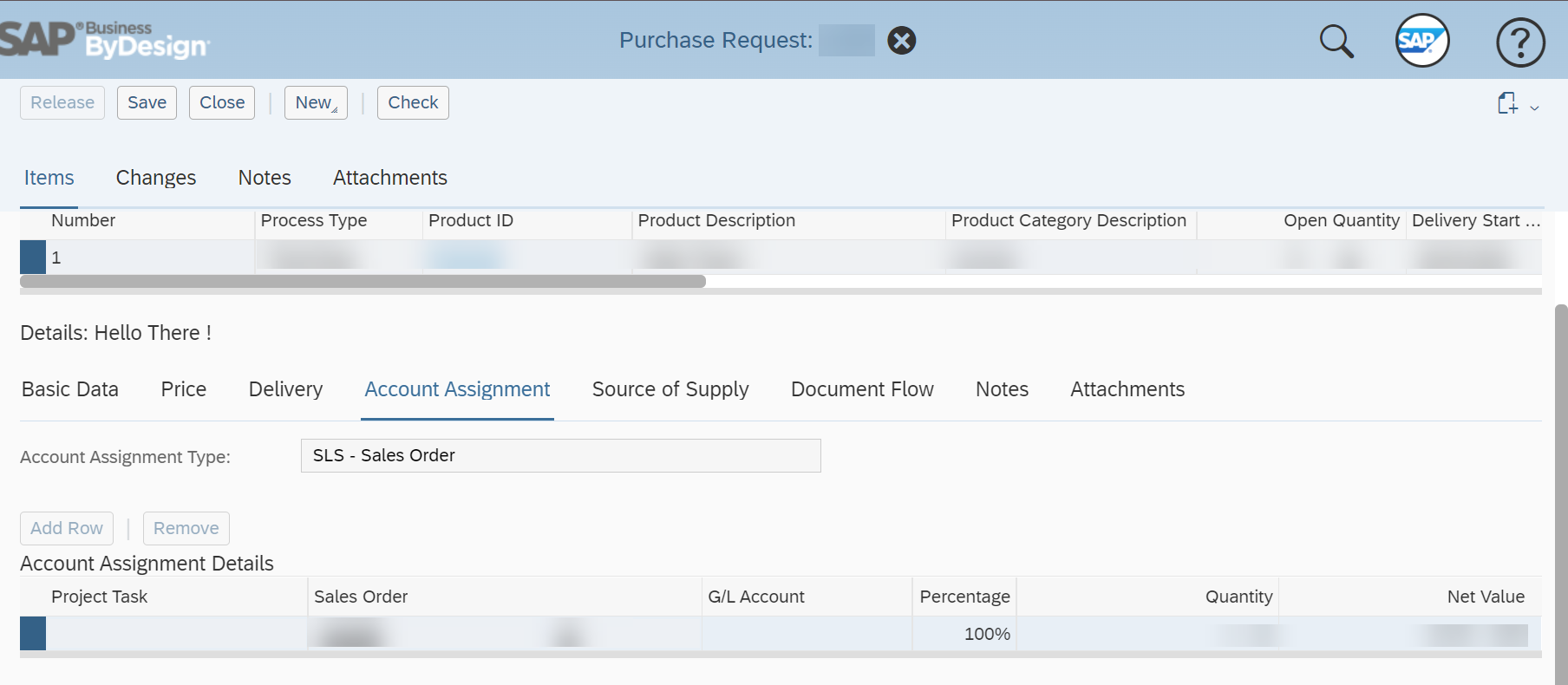Click the vertical page scrollbar
The image size is (1568, 685).
point(1561,494)
